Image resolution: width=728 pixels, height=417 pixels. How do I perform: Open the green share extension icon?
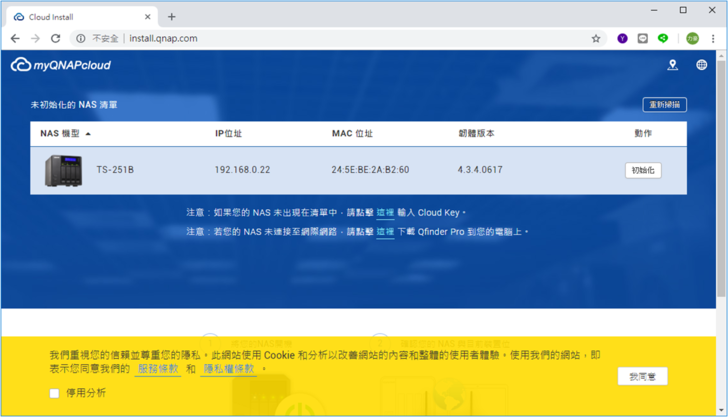pyautogui.click(x=663, y=38)
